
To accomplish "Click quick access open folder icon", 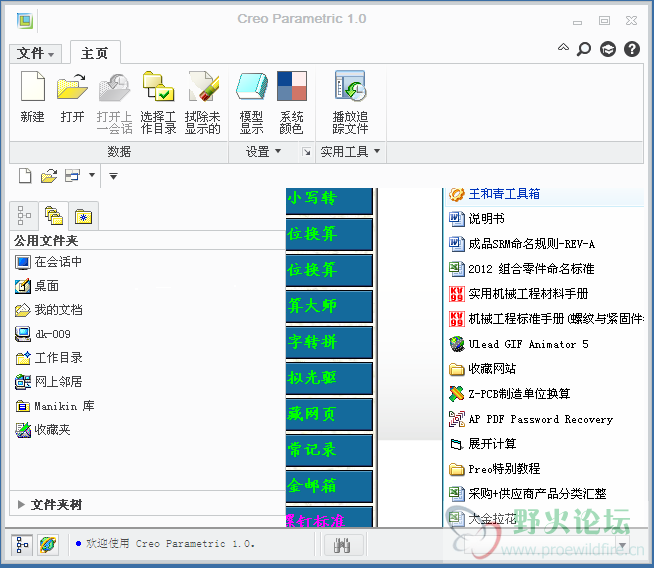I will 49,176.
